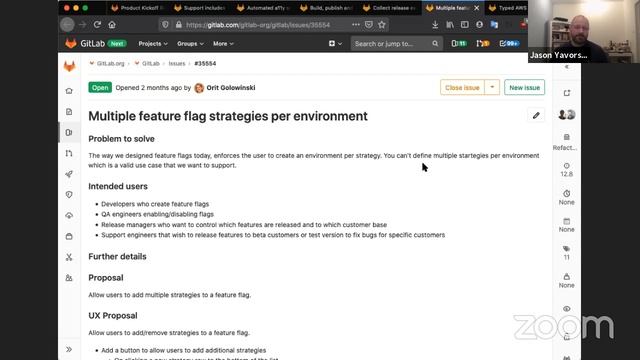Open Members icon in left sidebar
Viewport: 640px width, 360px height.
(69, 278)
